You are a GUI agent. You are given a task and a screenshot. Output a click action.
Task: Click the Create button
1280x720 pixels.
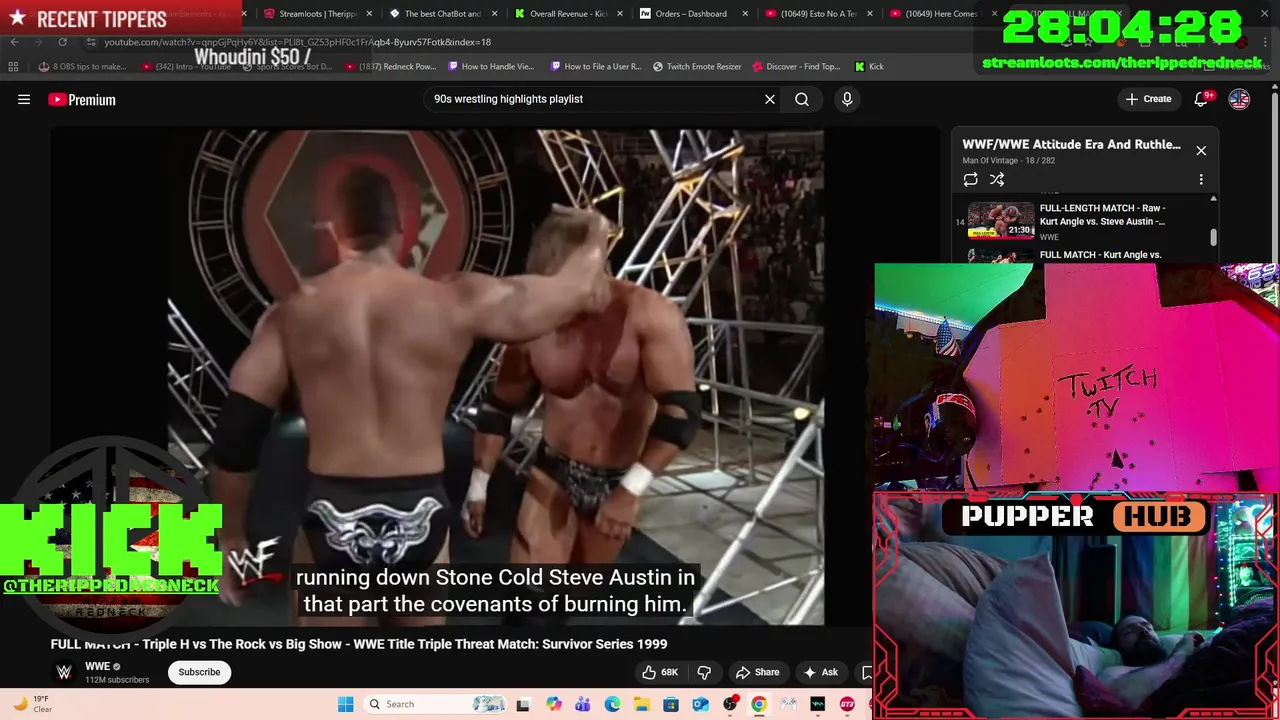tap(1148, 99)
